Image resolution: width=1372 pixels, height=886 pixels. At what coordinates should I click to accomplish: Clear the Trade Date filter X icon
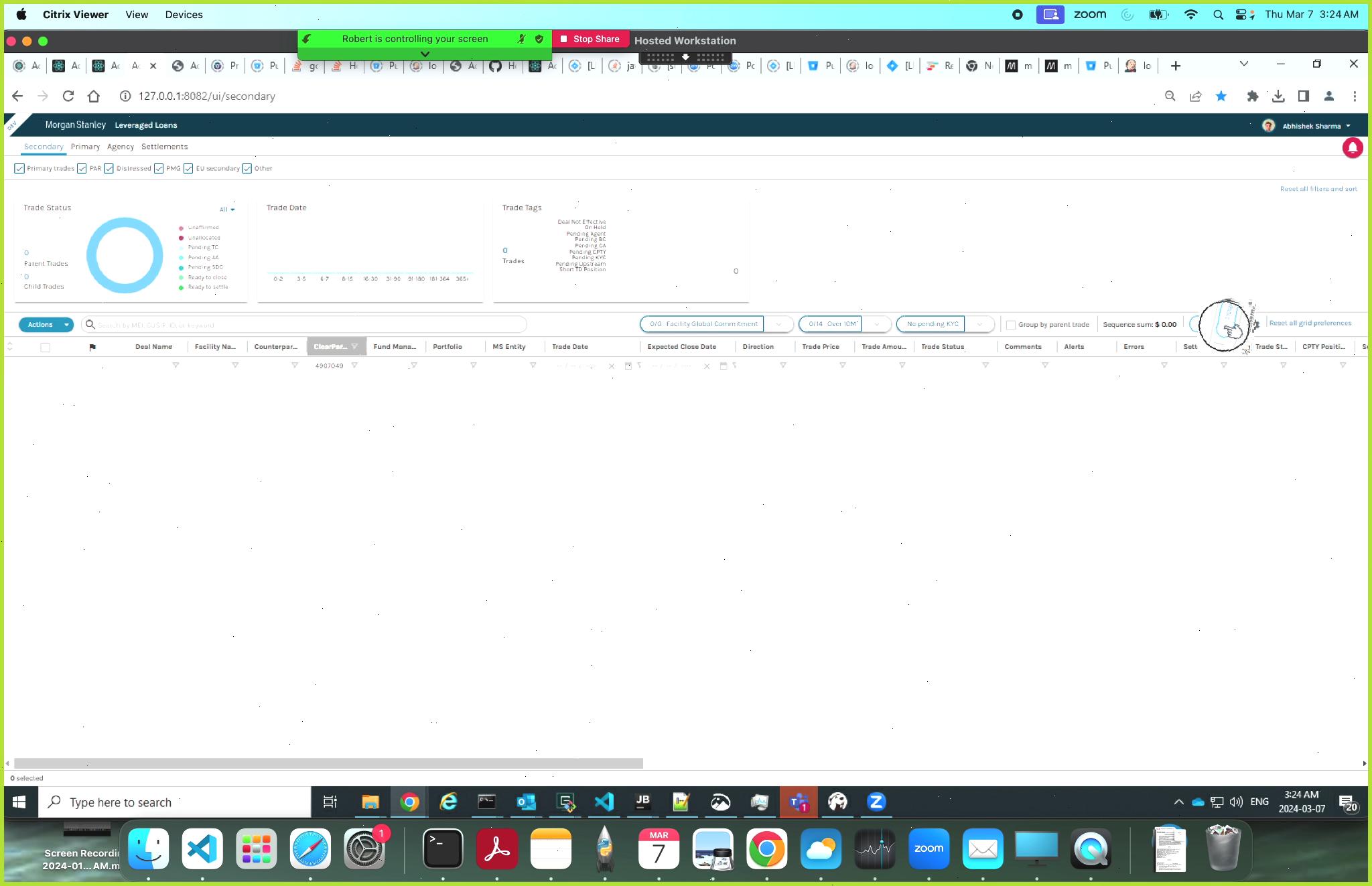(611, 366)
